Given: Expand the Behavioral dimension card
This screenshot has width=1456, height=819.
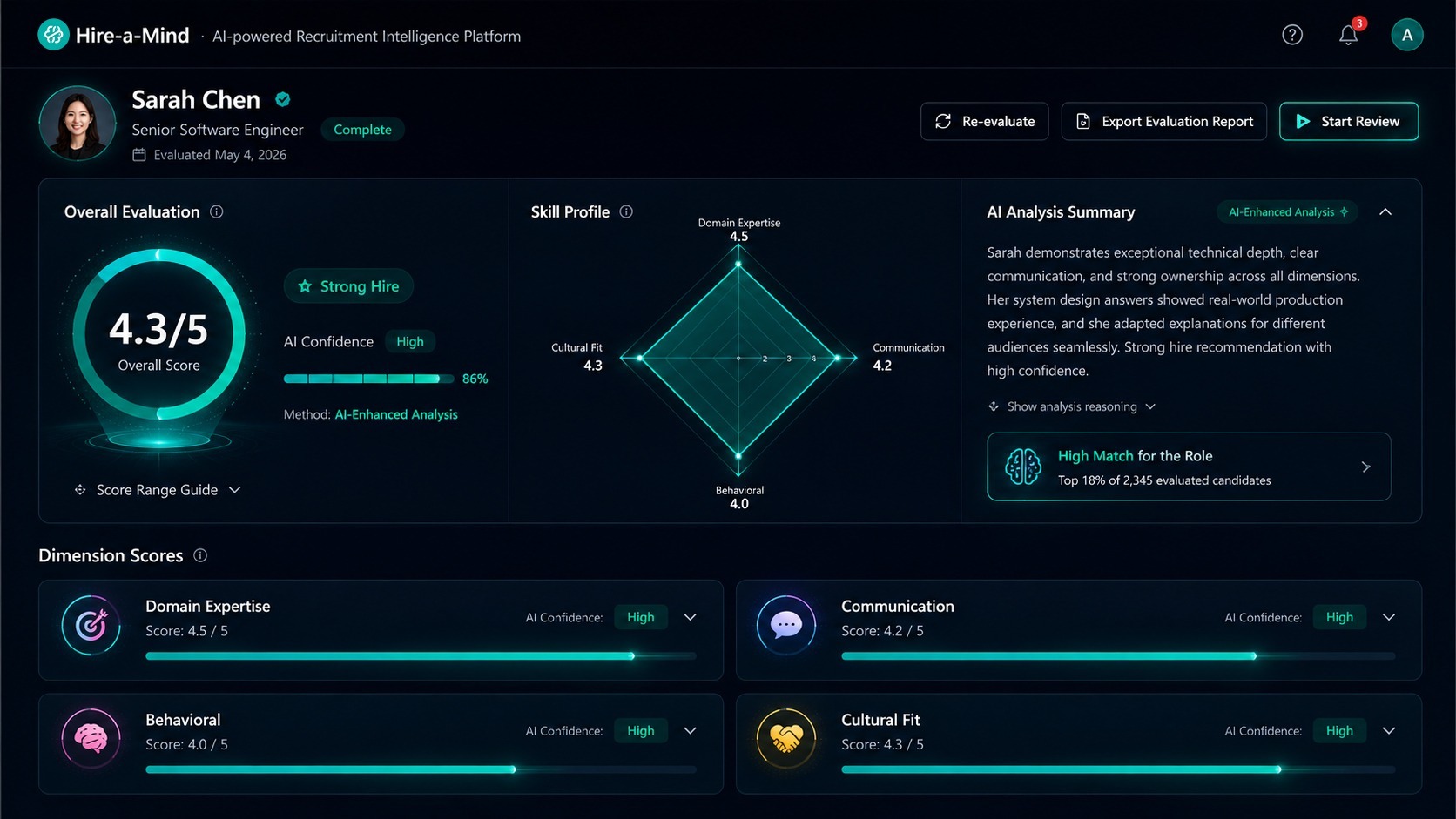Looking at the screenshot, I should click(x=691, y=730).
